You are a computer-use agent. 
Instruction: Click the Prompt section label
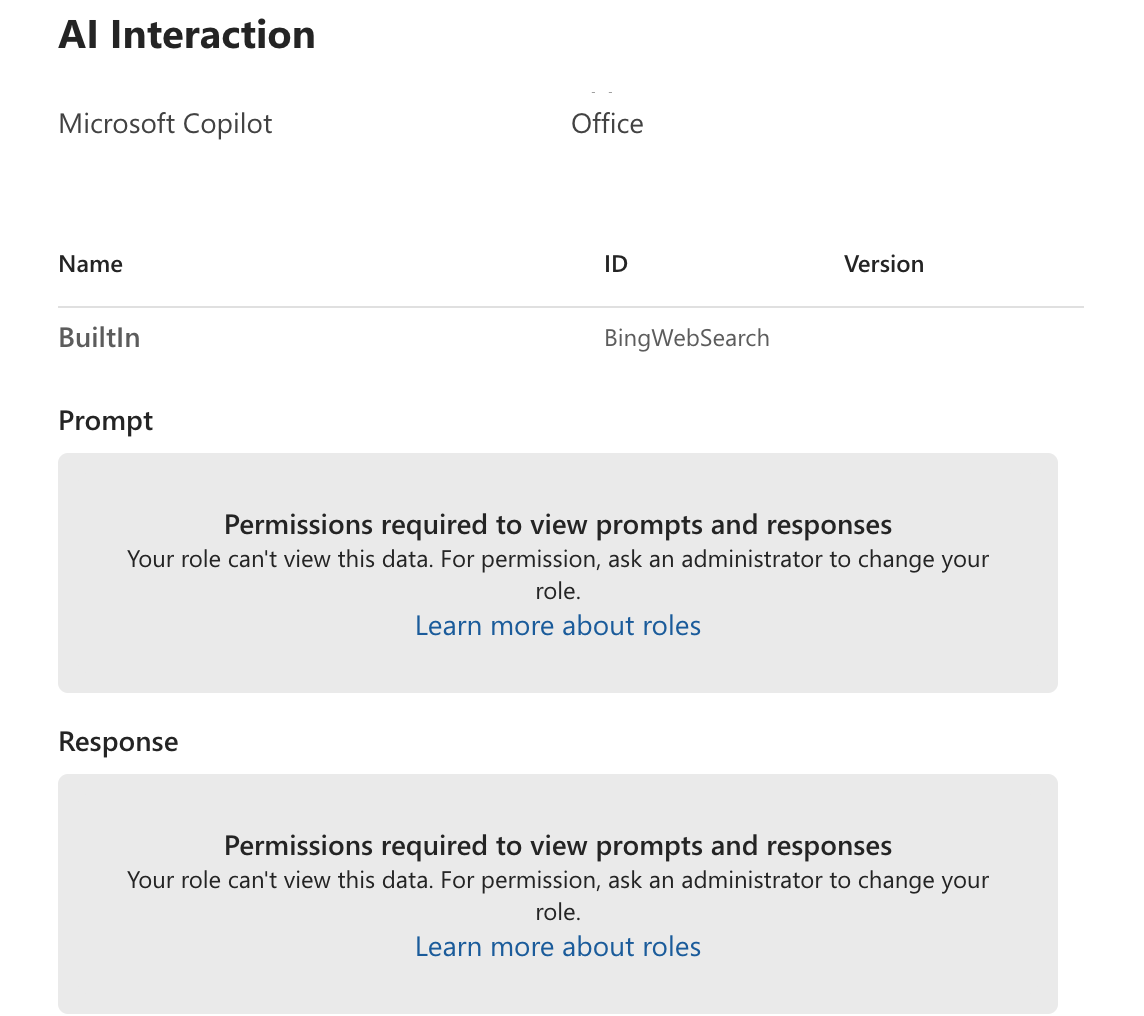coord(106,421)
